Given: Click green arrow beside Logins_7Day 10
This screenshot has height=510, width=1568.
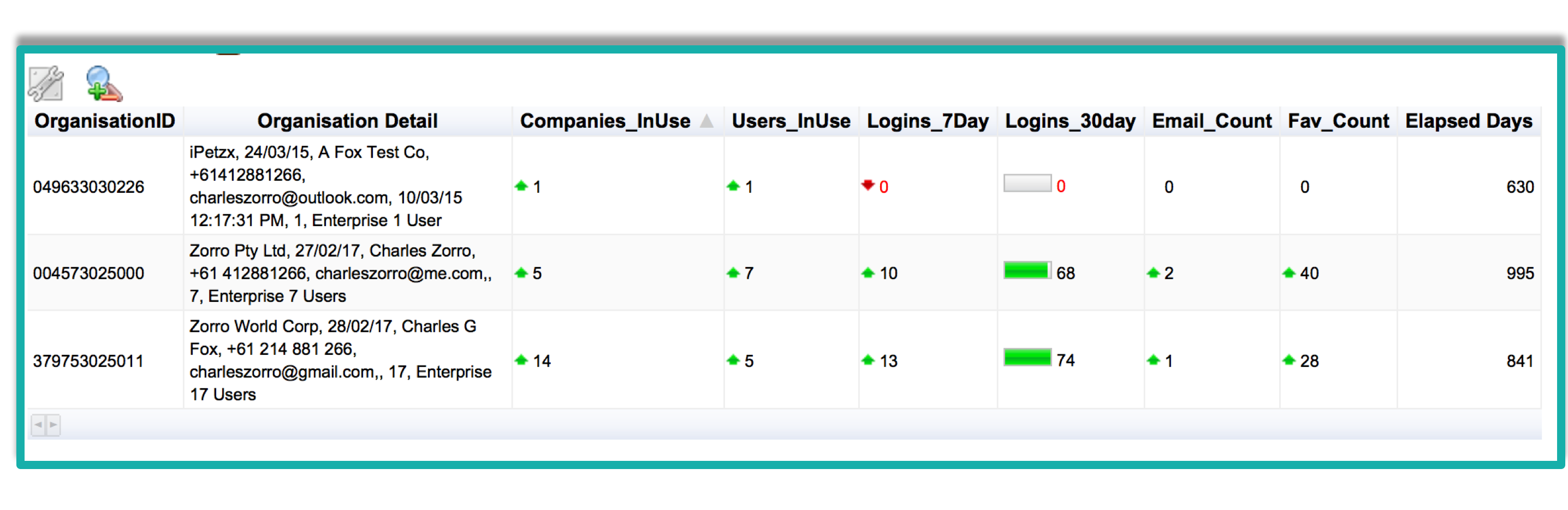Looking at the screenshot, I should click(868, 272).
